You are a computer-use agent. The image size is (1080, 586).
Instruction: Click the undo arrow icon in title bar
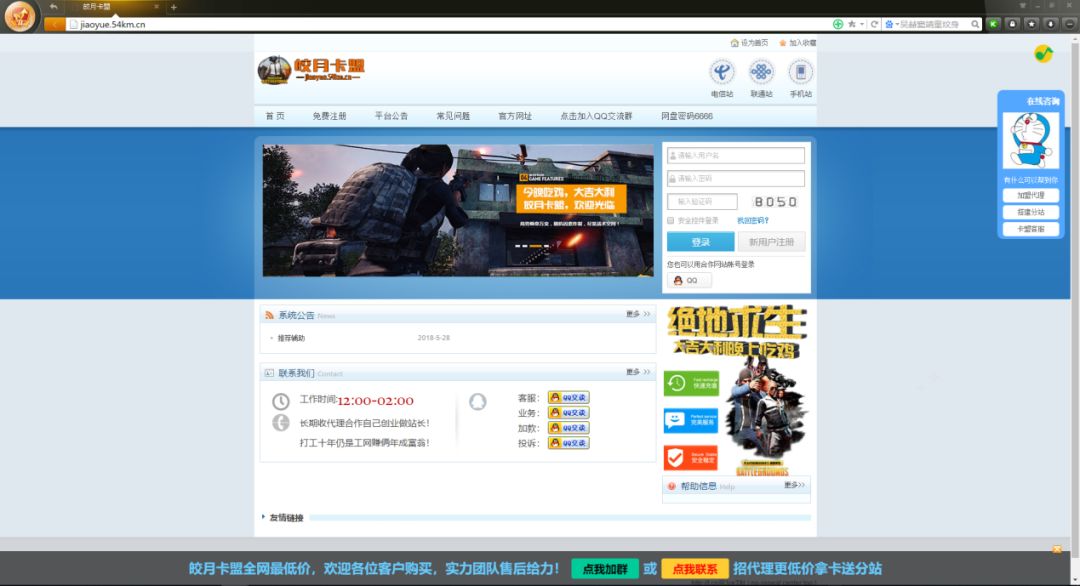53,6
